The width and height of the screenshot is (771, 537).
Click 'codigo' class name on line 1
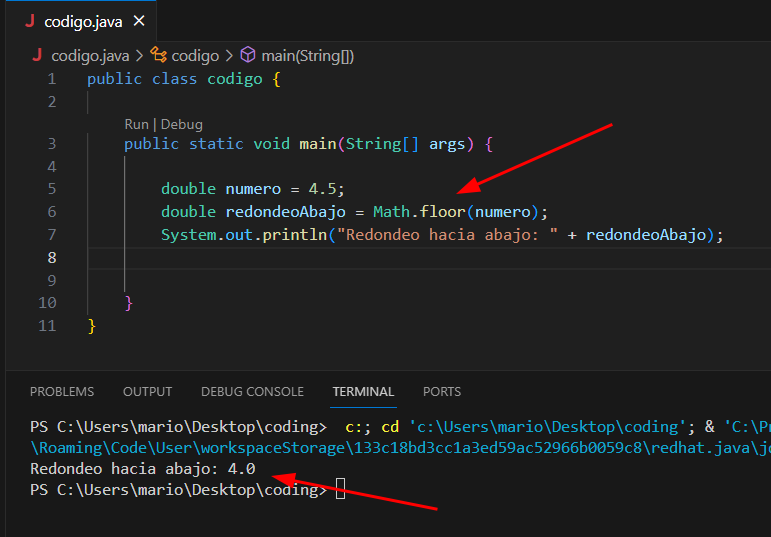tap(235, 79)
